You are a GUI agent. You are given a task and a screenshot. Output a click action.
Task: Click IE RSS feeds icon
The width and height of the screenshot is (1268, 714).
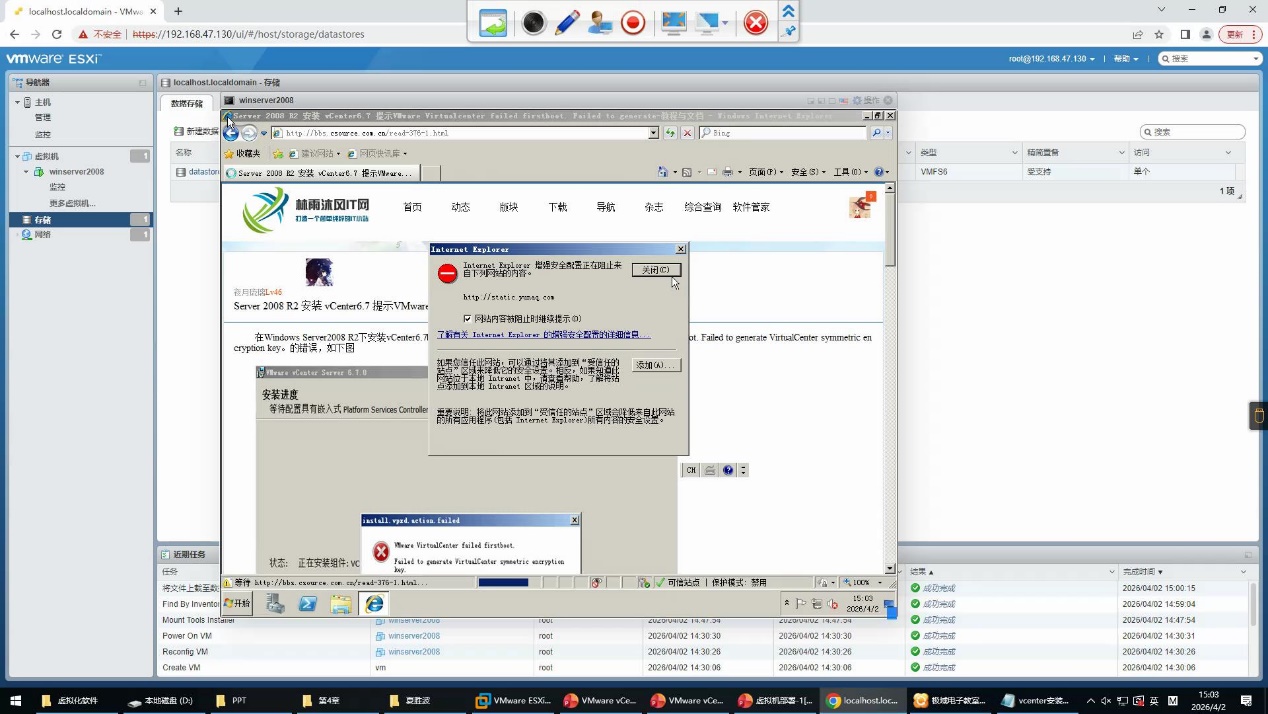pyautogui.click(x=687, y=172)
